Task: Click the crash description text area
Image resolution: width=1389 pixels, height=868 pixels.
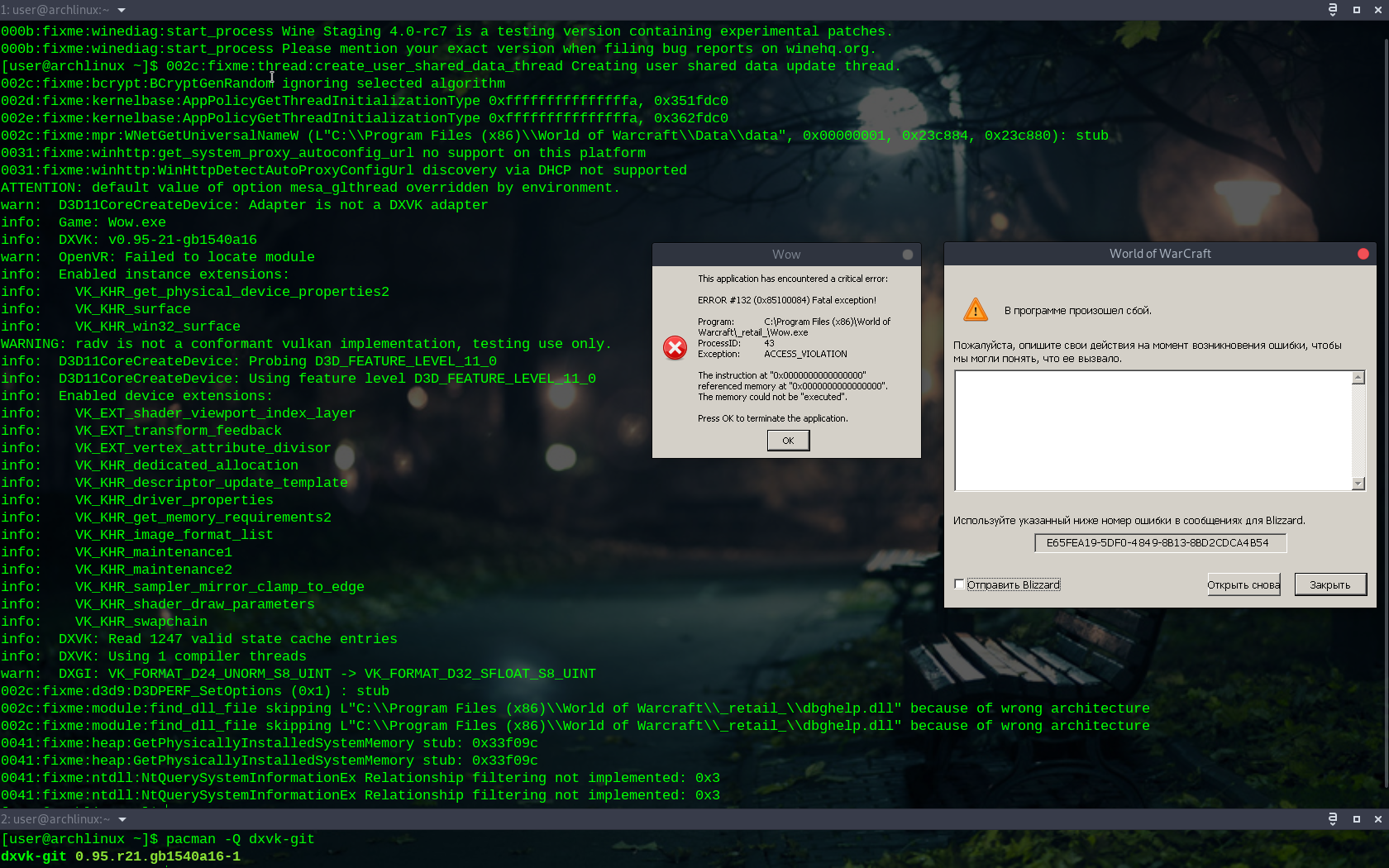Action: pos(1153,431)
